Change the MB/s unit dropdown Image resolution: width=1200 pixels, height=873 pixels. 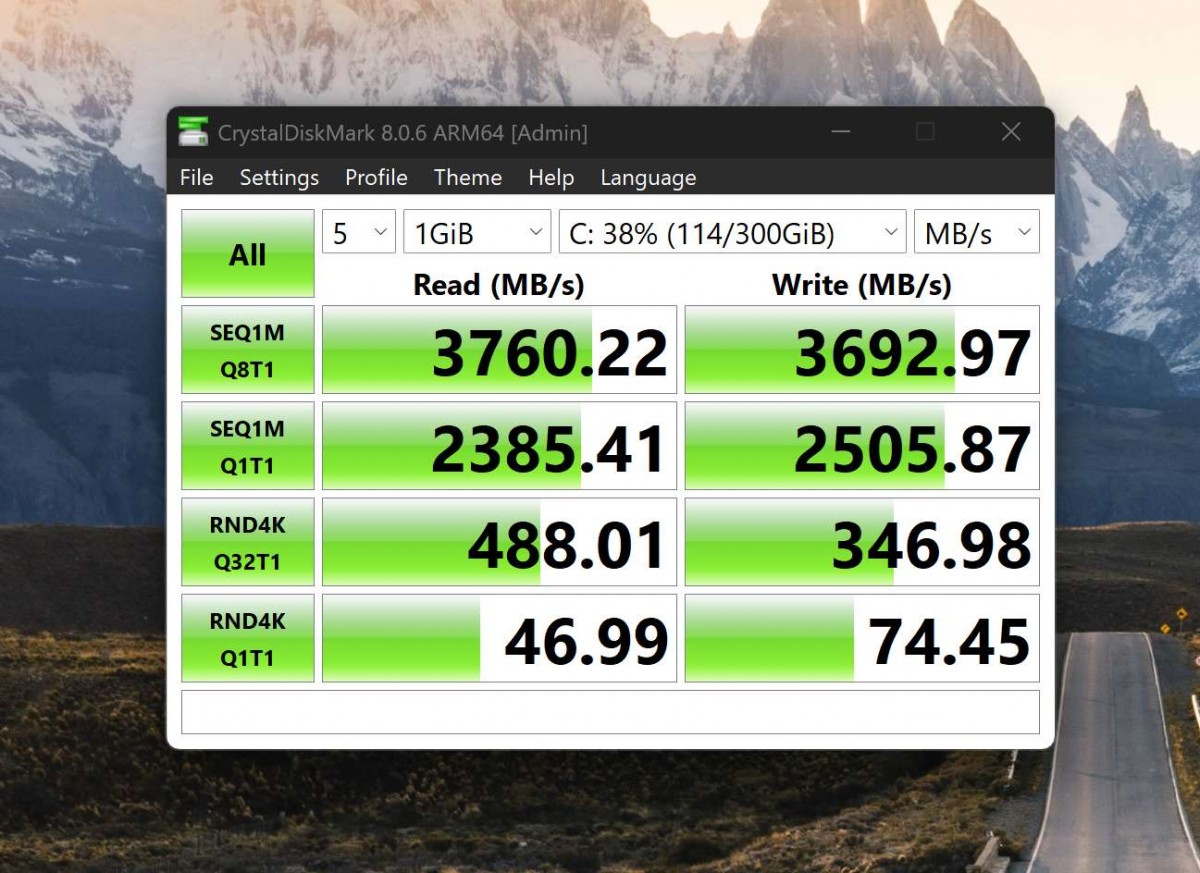point(976,233)
